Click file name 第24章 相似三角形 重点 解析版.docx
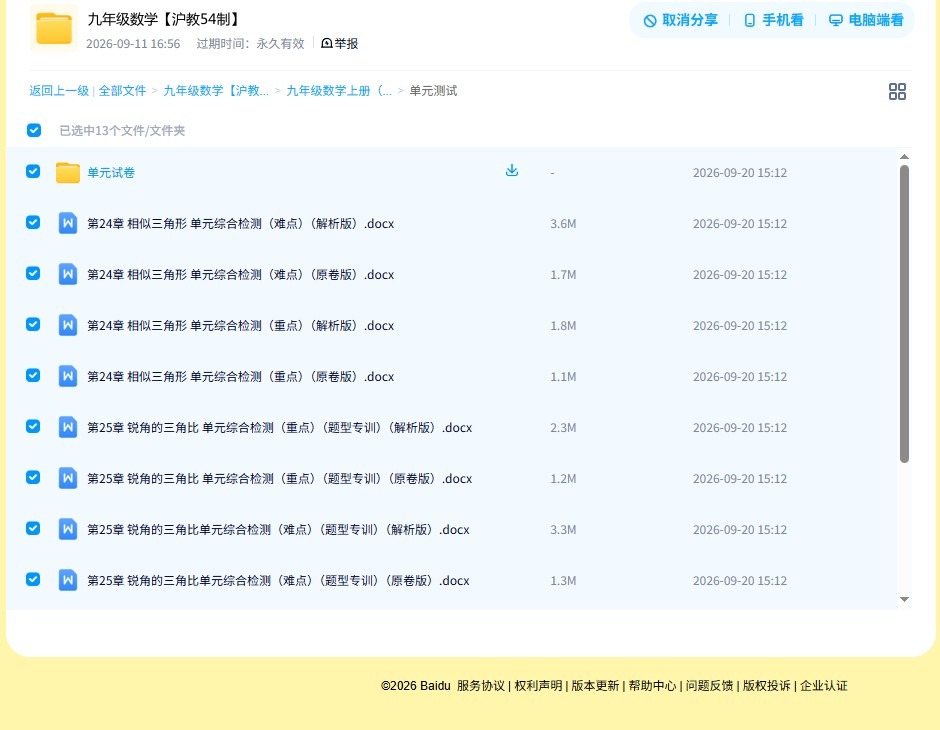This screenshot has width=940, height=730. [240, 325]
